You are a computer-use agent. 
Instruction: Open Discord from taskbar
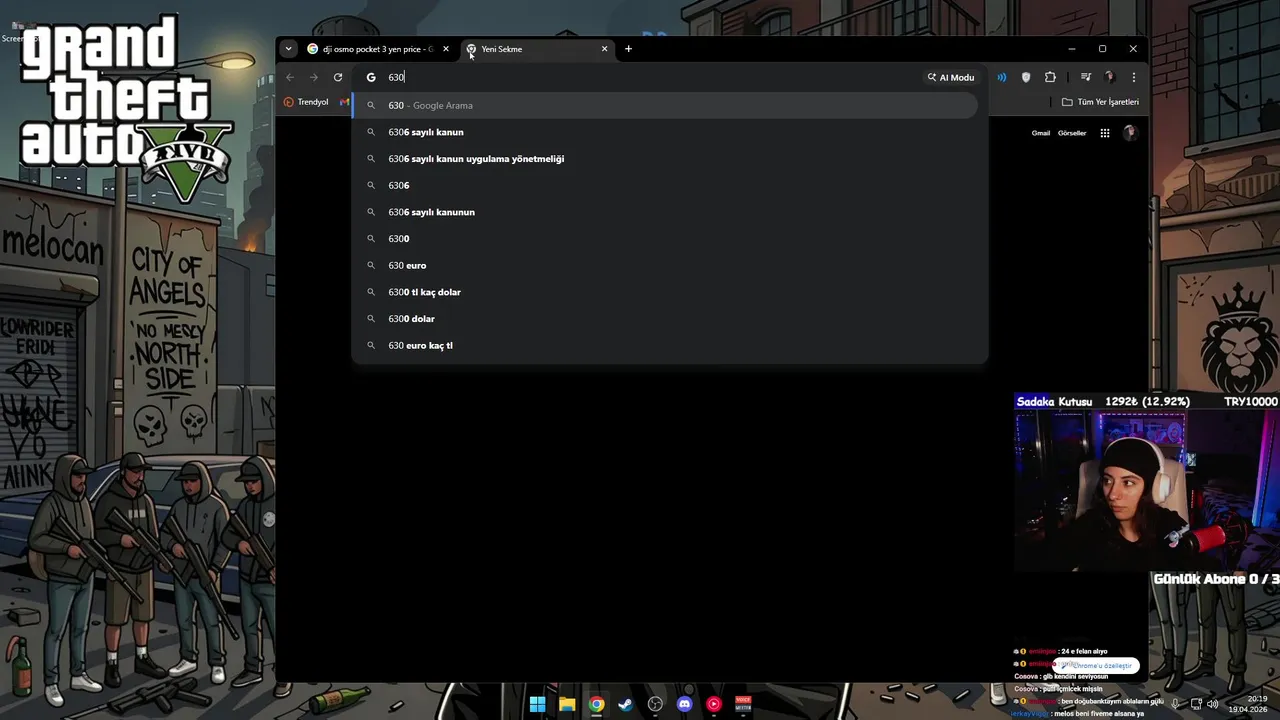pos(684,704)
